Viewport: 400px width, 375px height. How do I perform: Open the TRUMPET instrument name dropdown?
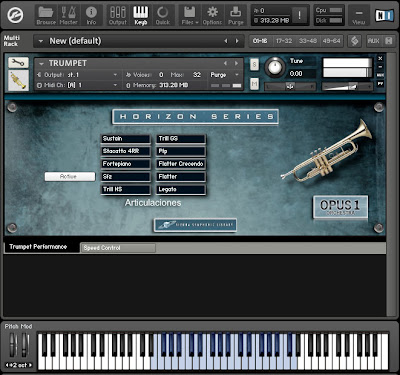[41, 63]
